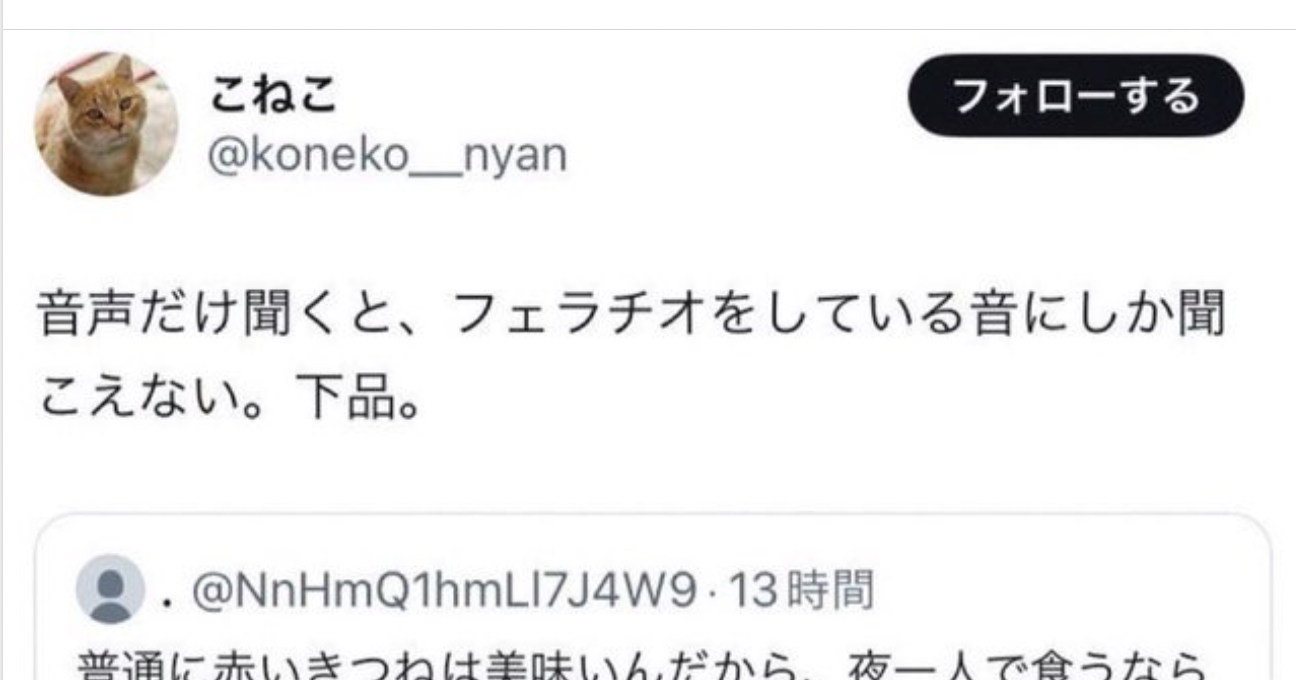This screenshot has width=1296, height=680.
Task: Open the @NnHmQ1hmLI7J4W9 quoted account
Action: 442,590
